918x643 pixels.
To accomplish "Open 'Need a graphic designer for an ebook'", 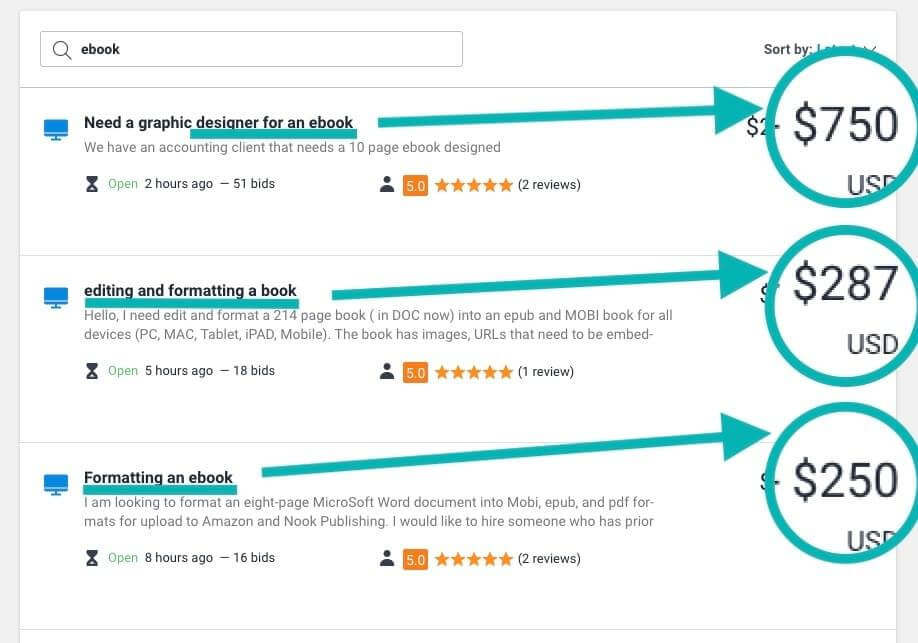I will [218, 122].
